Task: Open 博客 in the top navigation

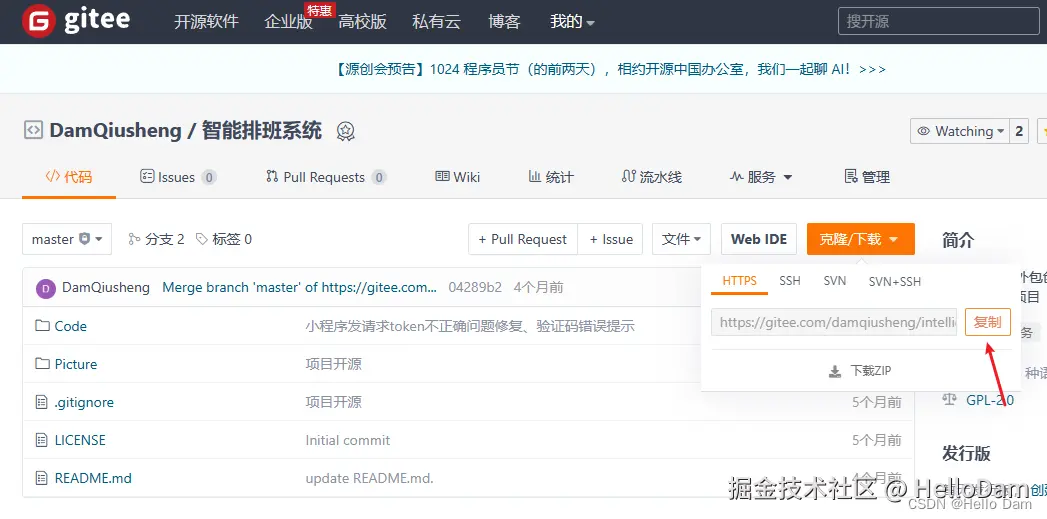Action: click(x=504, y=21)
